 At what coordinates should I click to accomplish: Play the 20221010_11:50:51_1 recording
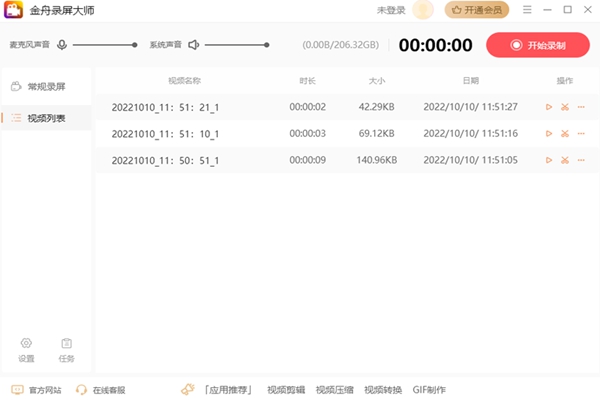(x=548, y=160)
